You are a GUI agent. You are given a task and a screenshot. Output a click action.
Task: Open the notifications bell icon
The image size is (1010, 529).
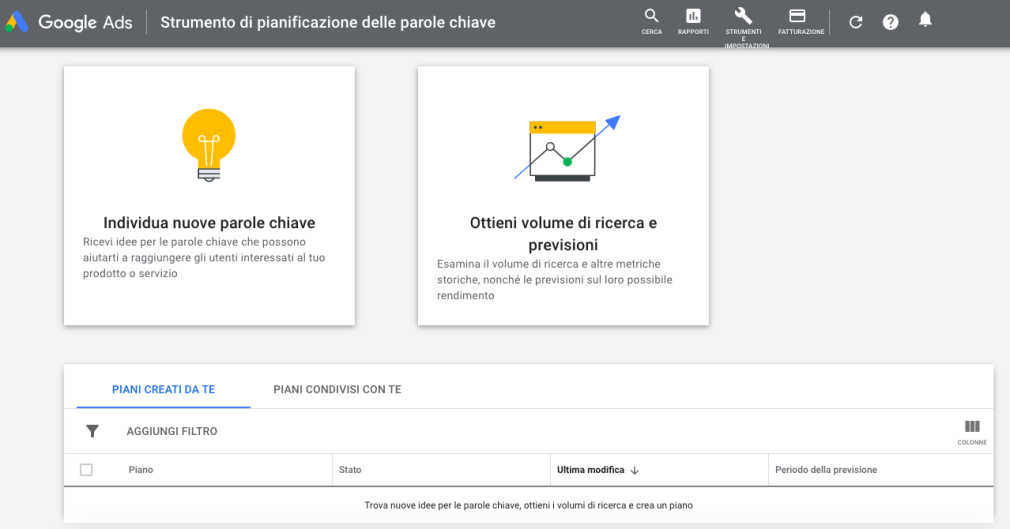click(x=925, y=20)
